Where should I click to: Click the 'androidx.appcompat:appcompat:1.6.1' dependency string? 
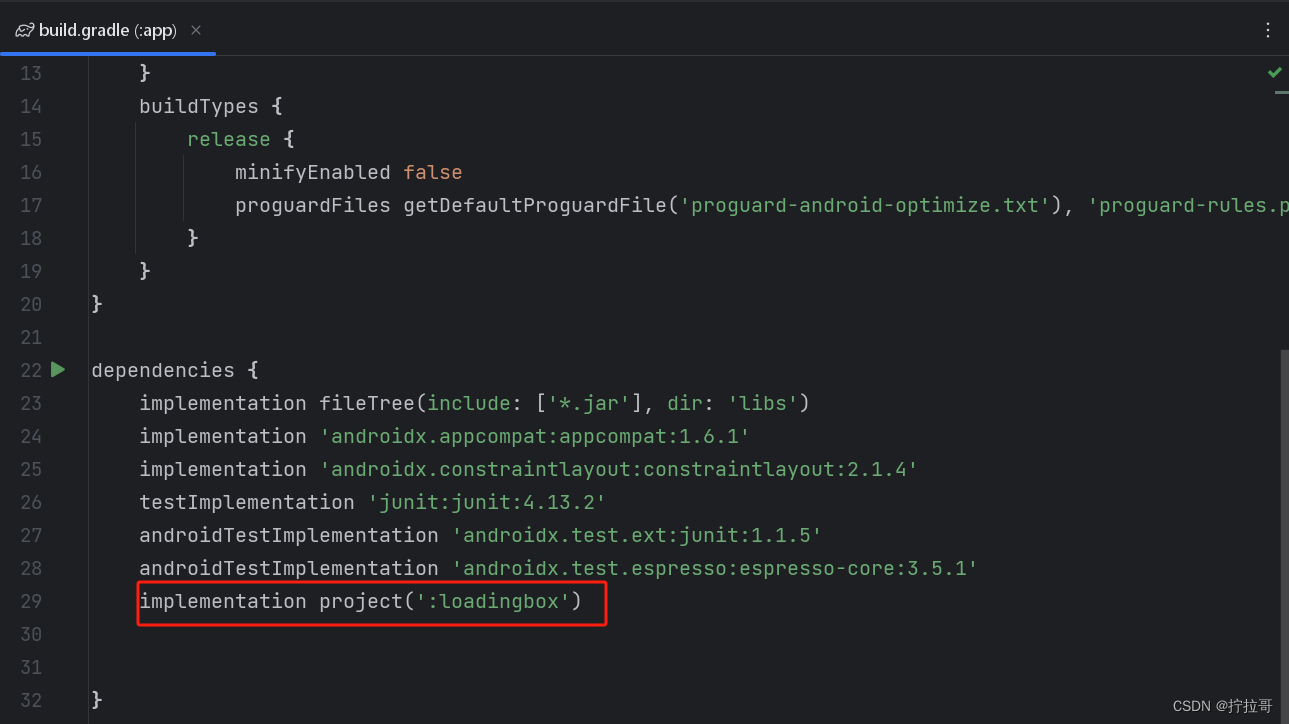[x=535, y=436]
